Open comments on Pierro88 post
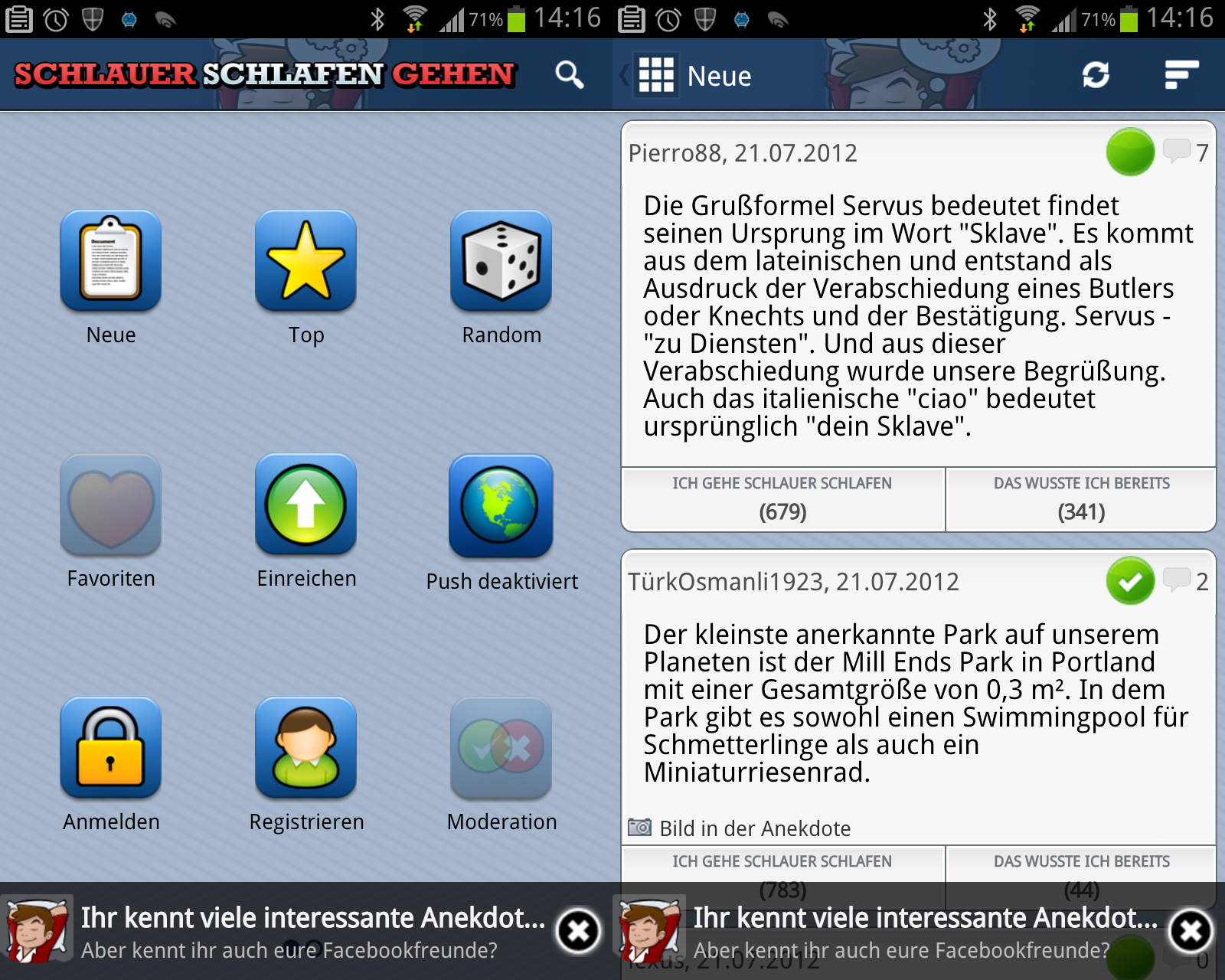Screen dimensions: 1225x980 1185,152
